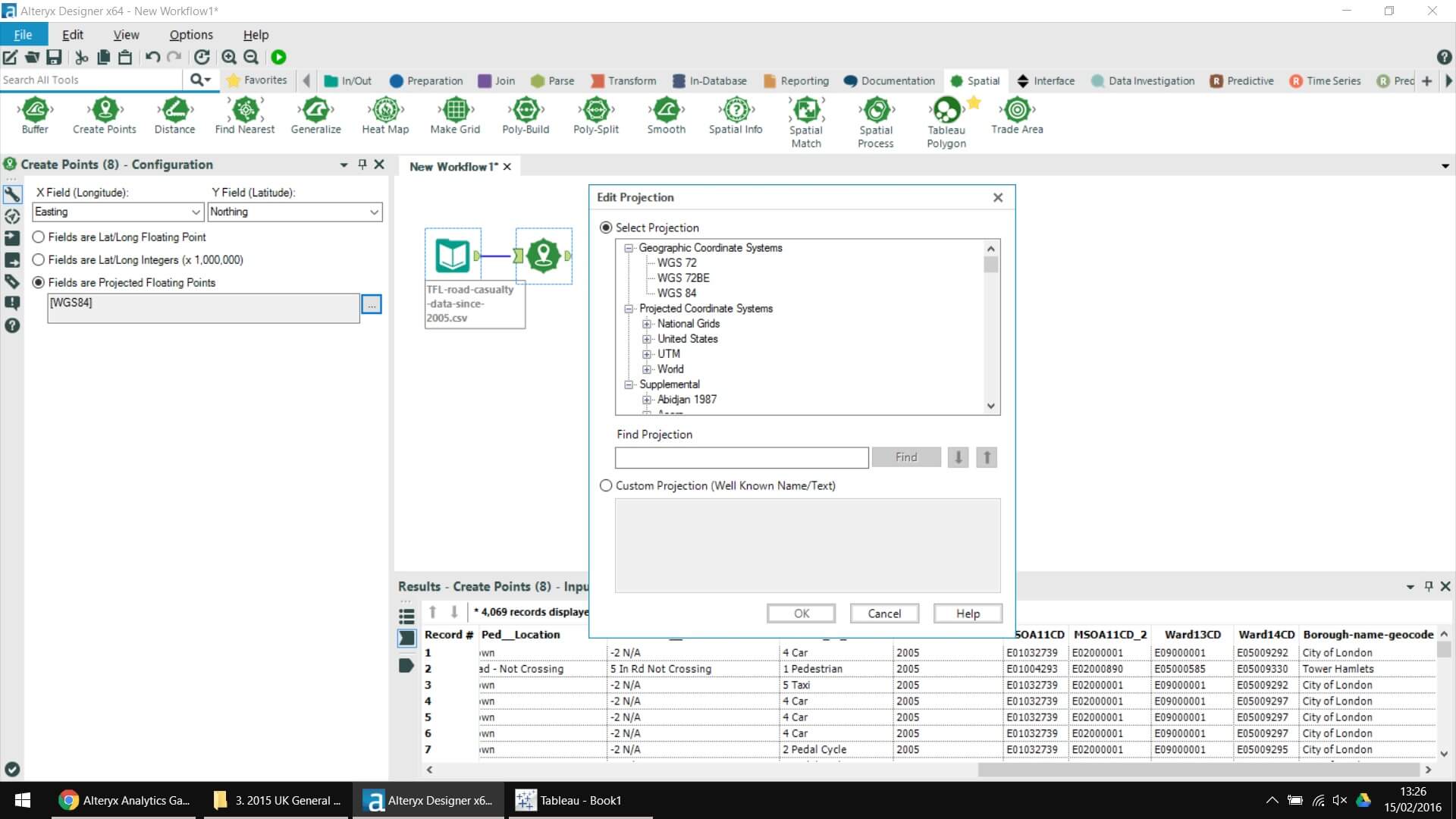Image resolution: width=1456 pixels, height=819 pixels.
Task: Run the workflow with green play button
Action: (x=278, y=57)
